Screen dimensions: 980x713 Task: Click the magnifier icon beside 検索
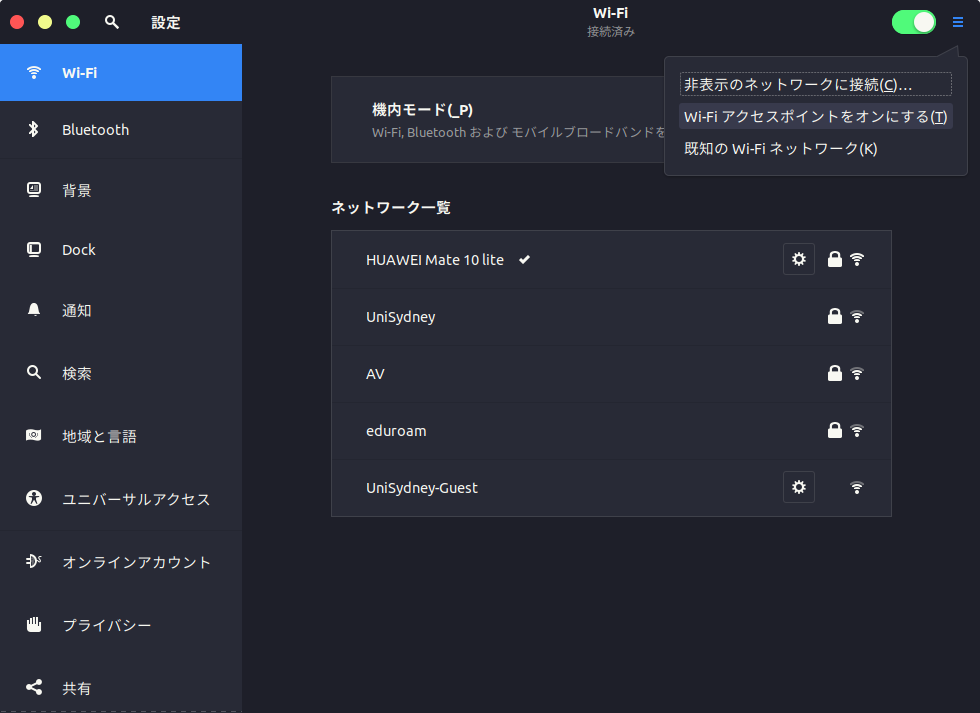point(34,372)
